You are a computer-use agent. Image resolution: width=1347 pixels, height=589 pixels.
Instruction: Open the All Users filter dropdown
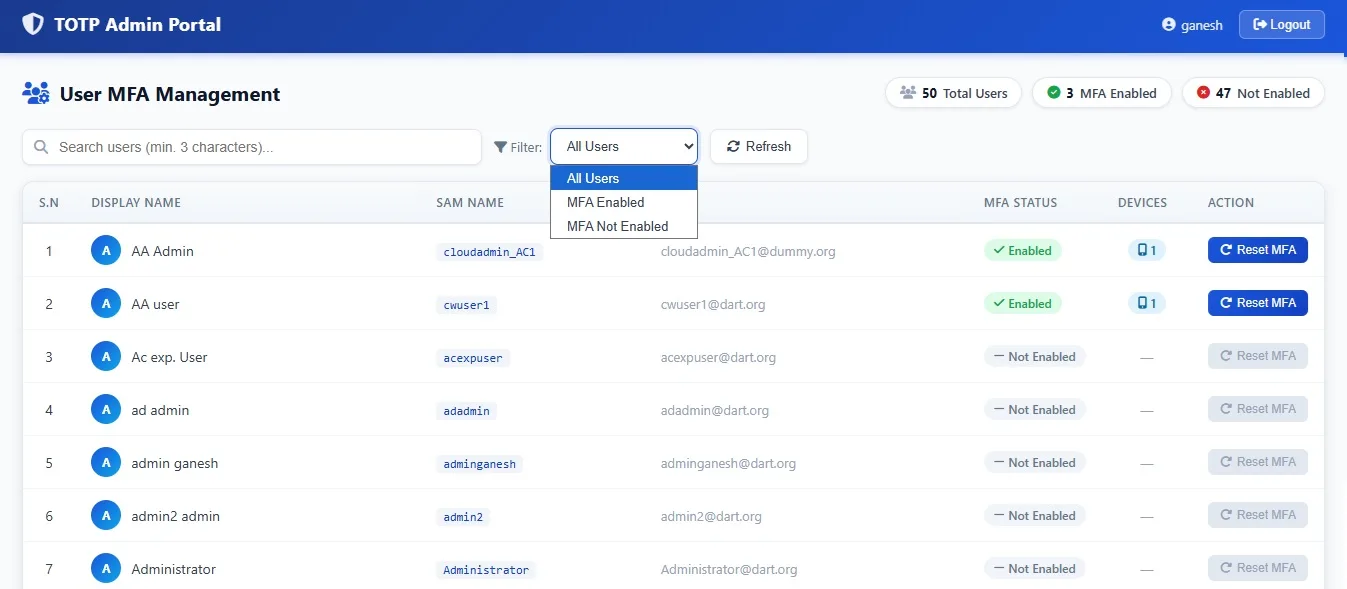[x=624, y=146]
